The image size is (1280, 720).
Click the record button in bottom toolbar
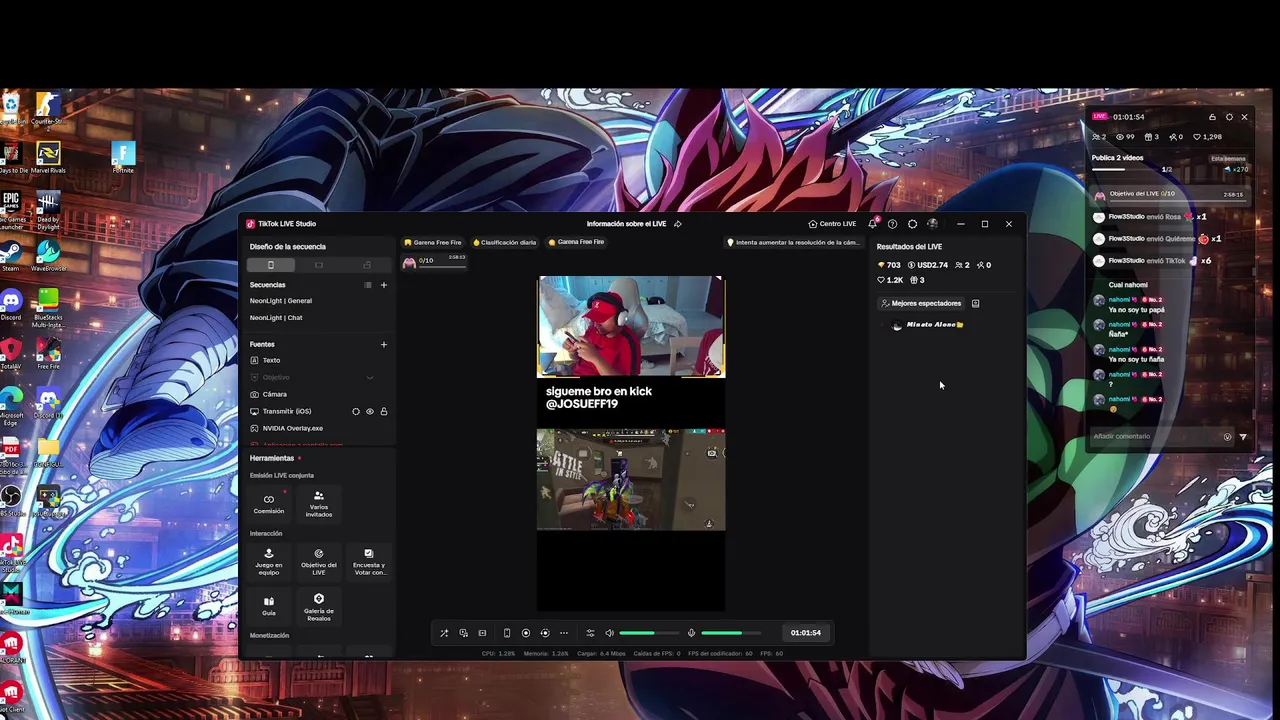tap(525, 633)
